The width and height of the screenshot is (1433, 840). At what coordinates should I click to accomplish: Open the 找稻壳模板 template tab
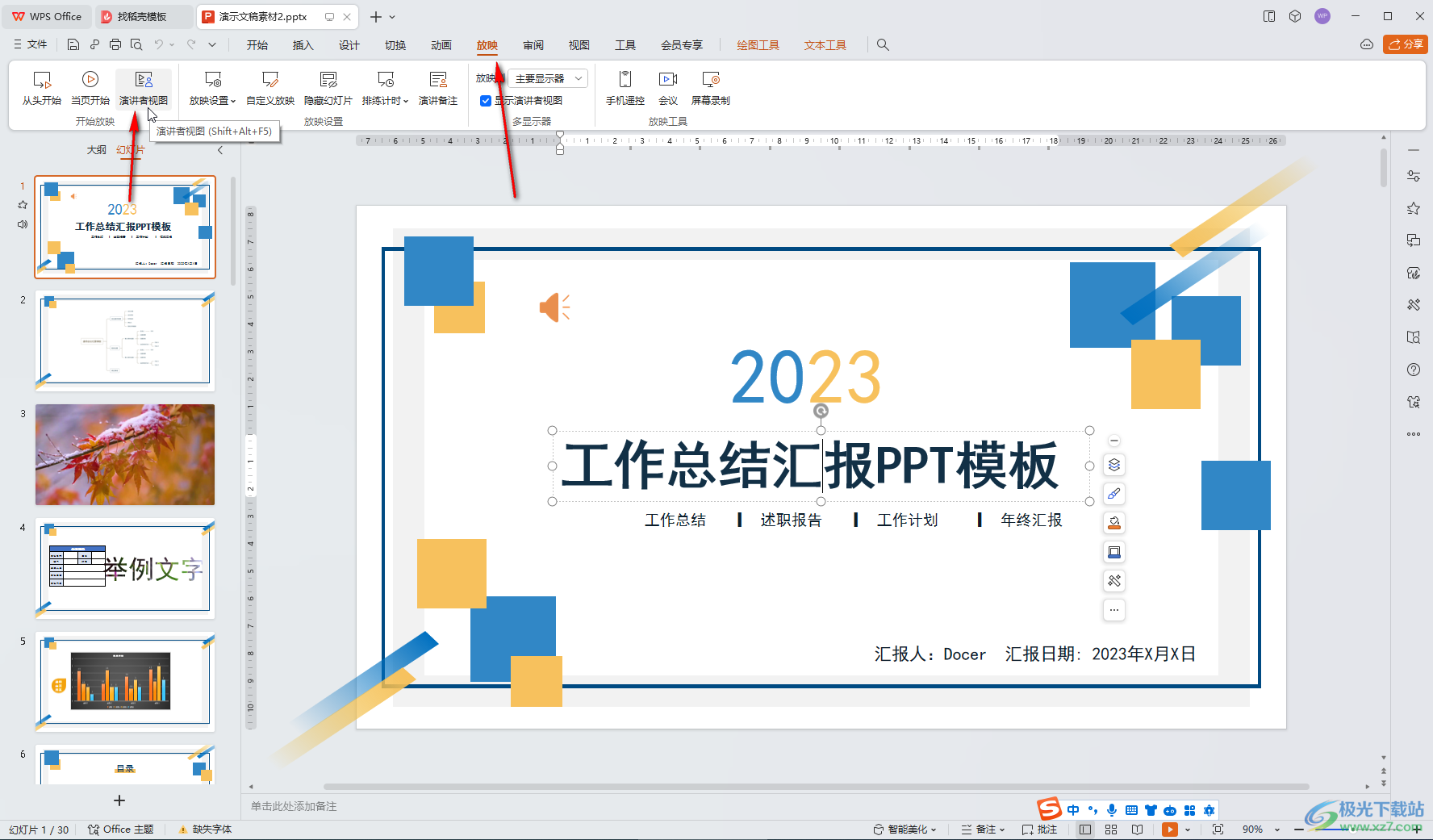click(x=144, y=16)
